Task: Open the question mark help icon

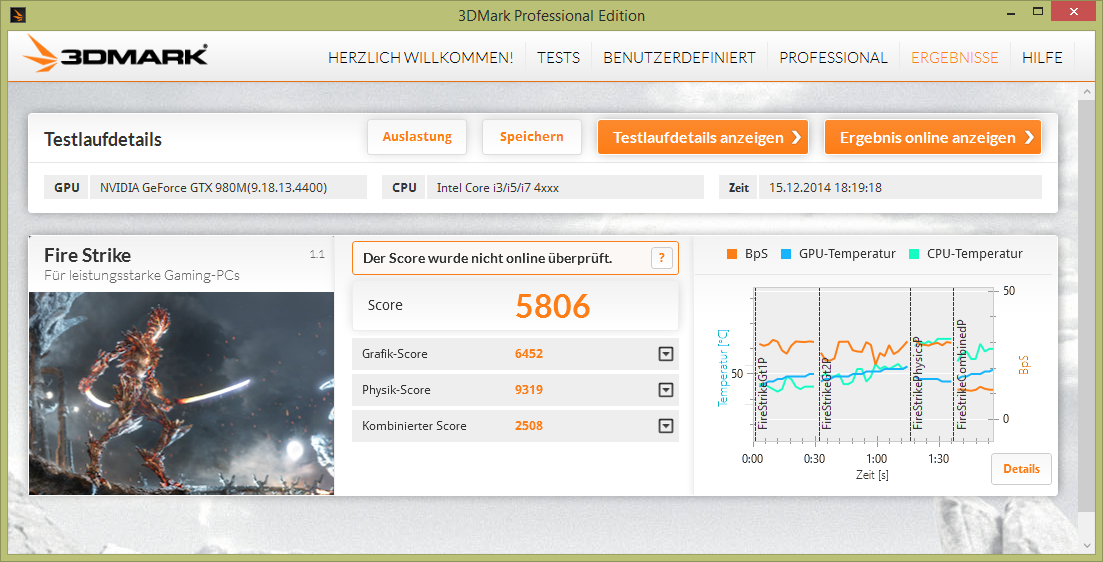Action: (x=661, y=258)
